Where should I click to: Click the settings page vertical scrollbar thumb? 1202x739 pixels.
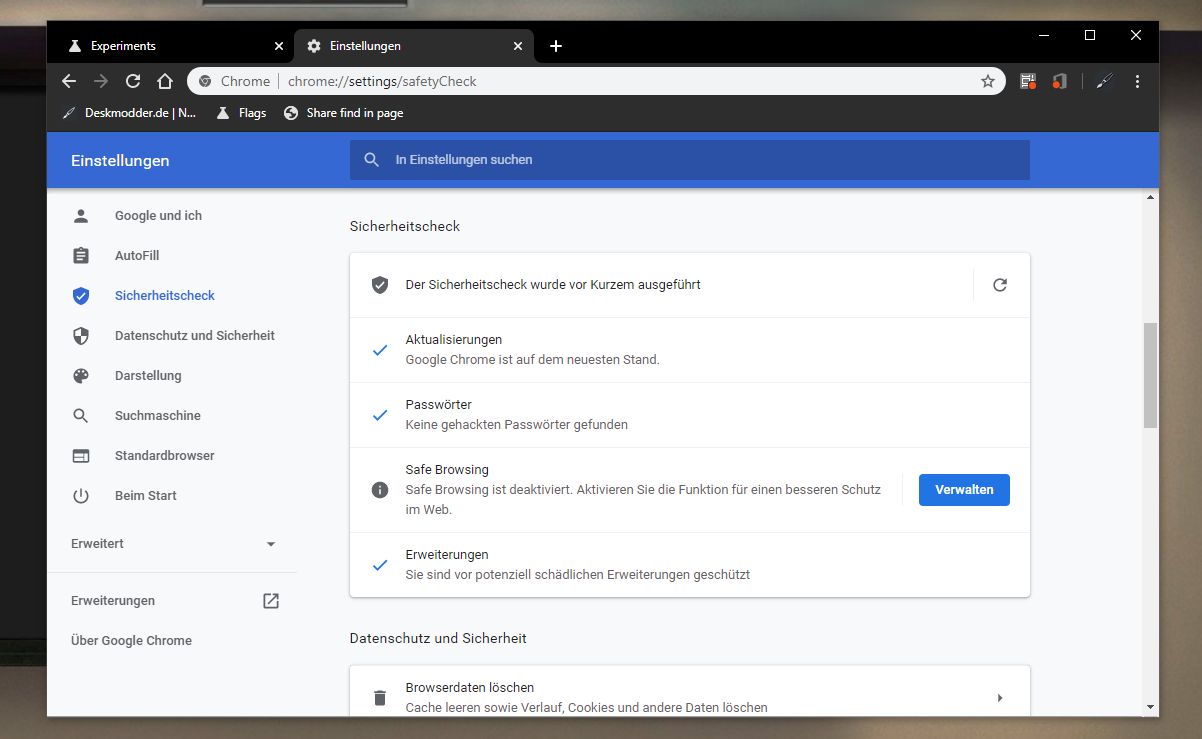1150,375
